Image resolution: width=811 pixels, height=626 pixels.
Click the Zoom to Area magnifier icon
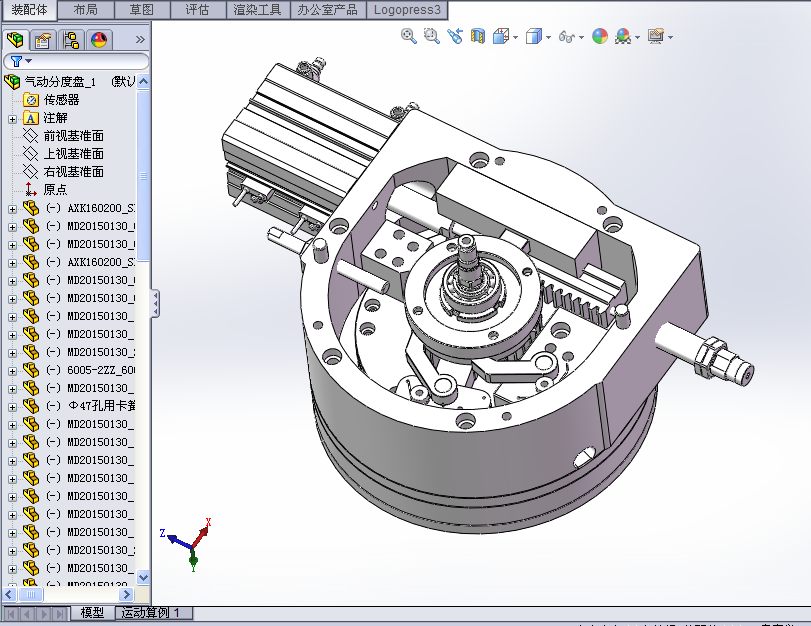point(431,36)
